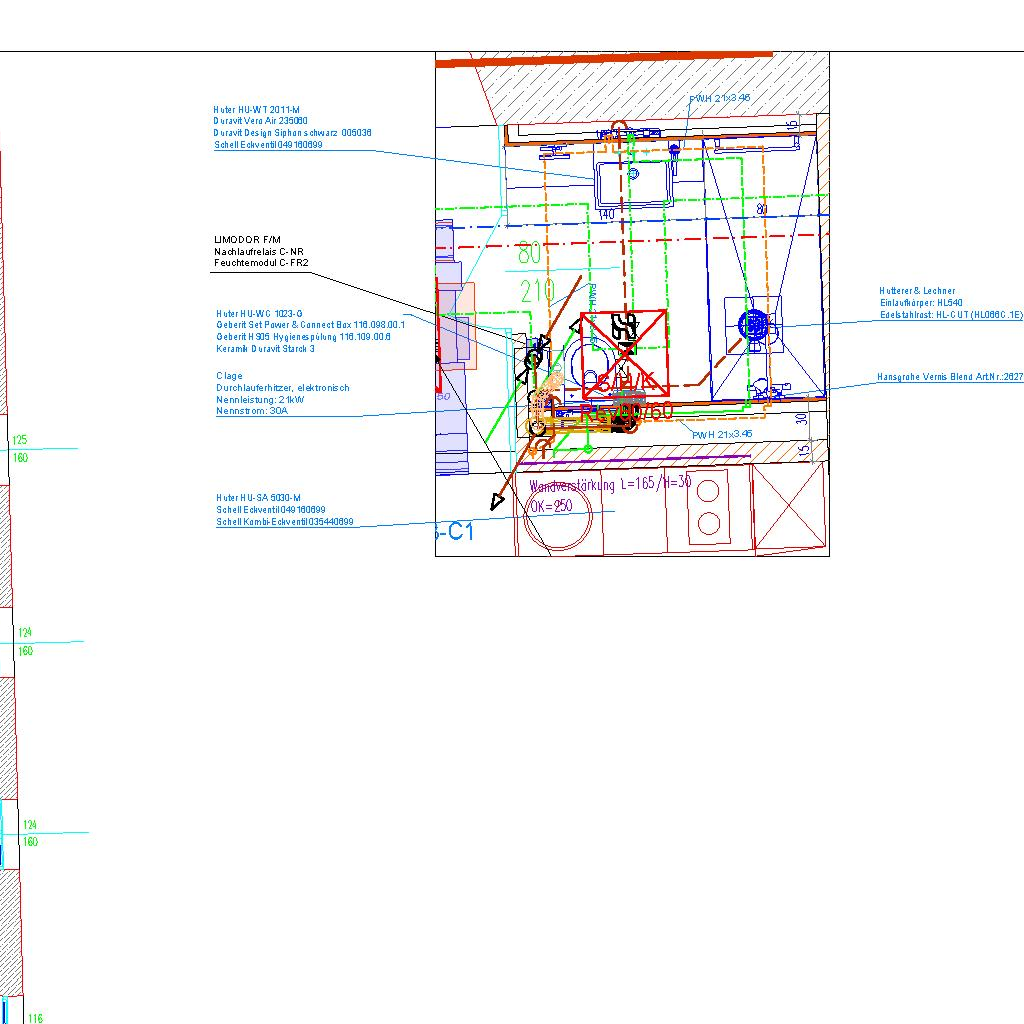
Task: Click the blue circular floor drain symbol
Action: pyautogui.click(x=752, y=323)
